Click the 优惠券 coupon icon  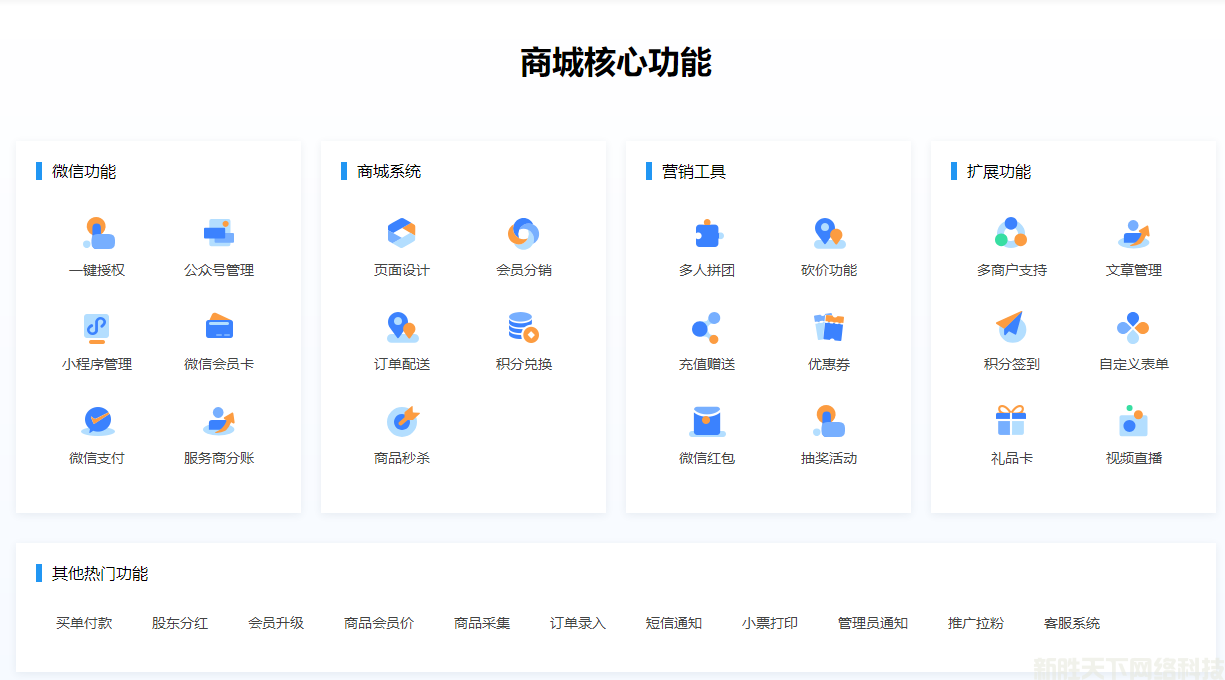[828, 328]
